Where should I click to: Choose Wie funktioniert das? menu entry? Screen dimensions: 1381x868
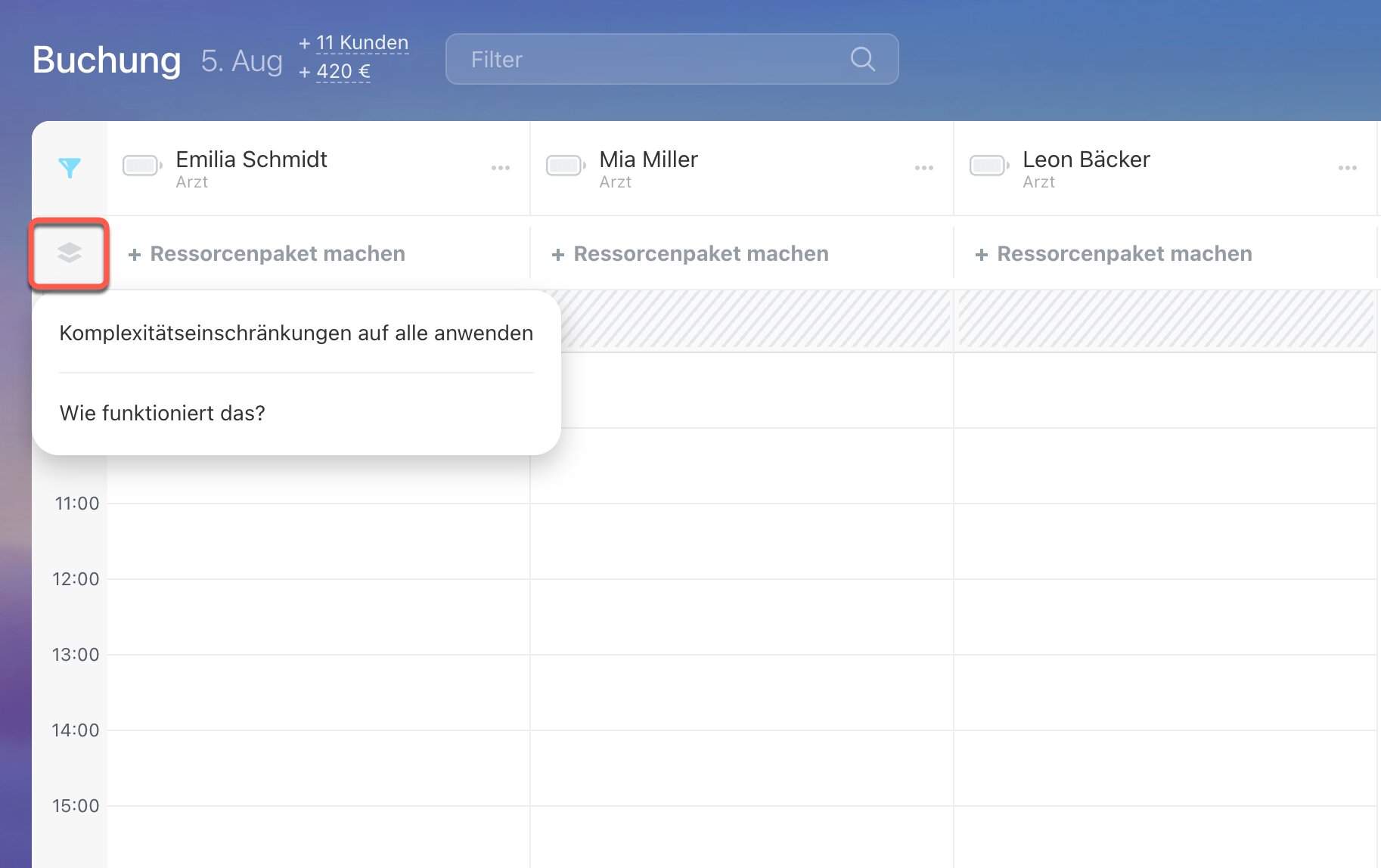(x=163, y=413)
